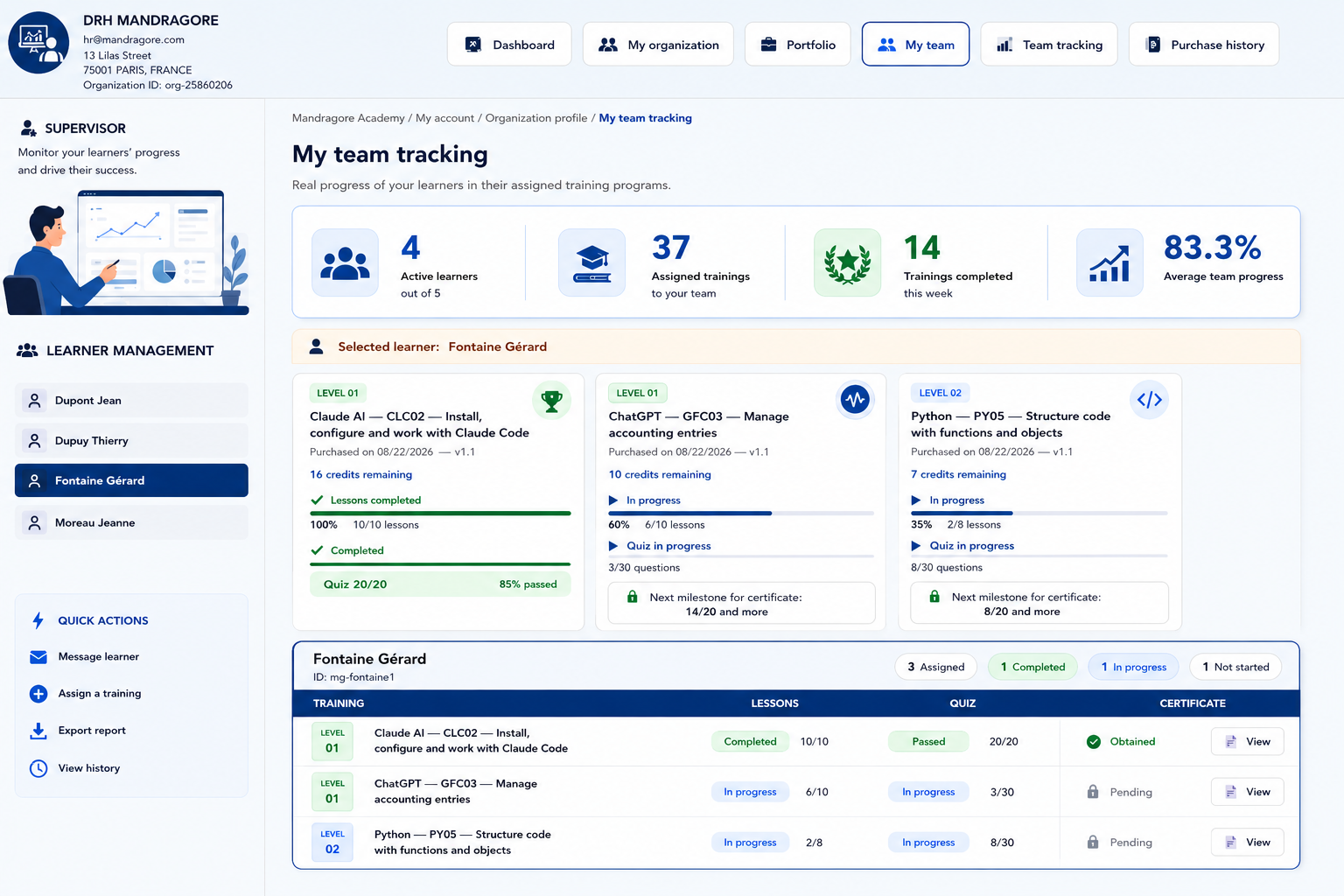Click Assign a training action
Image resolution: width=1344 pixels, height=896 pixels.
100,694
